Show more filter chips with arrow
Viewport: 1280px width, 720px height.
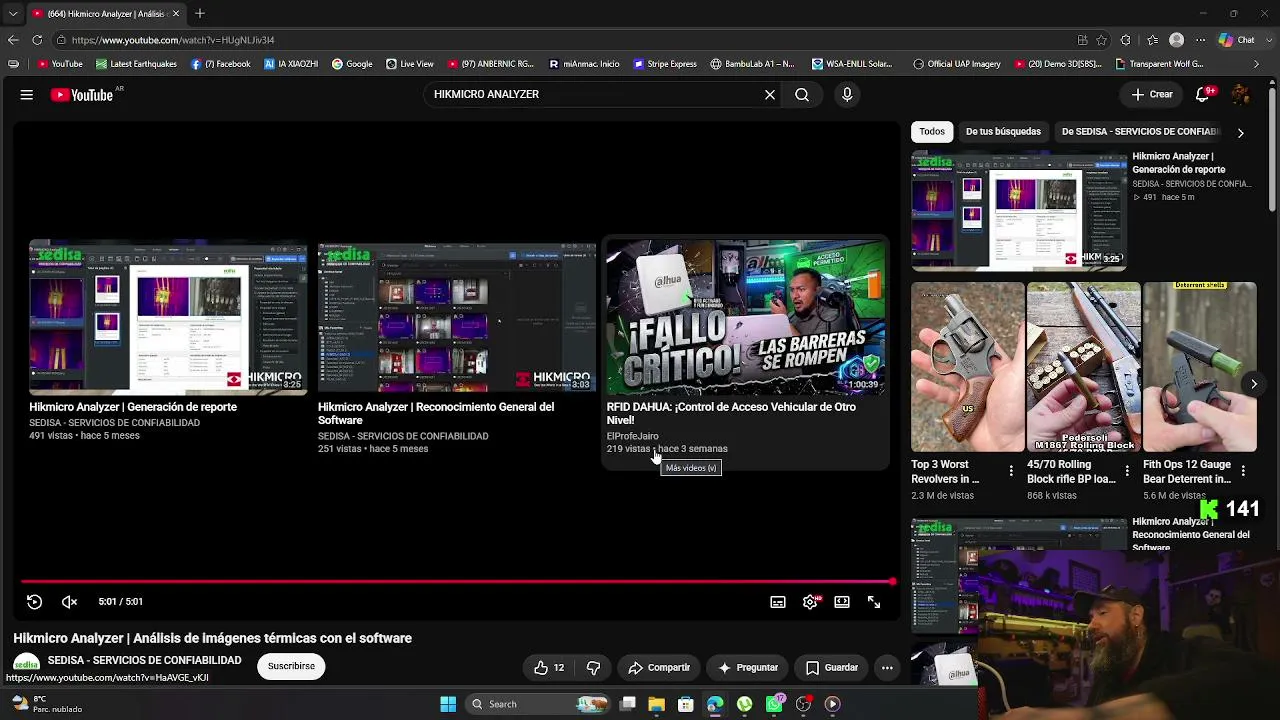point(1241,132)
